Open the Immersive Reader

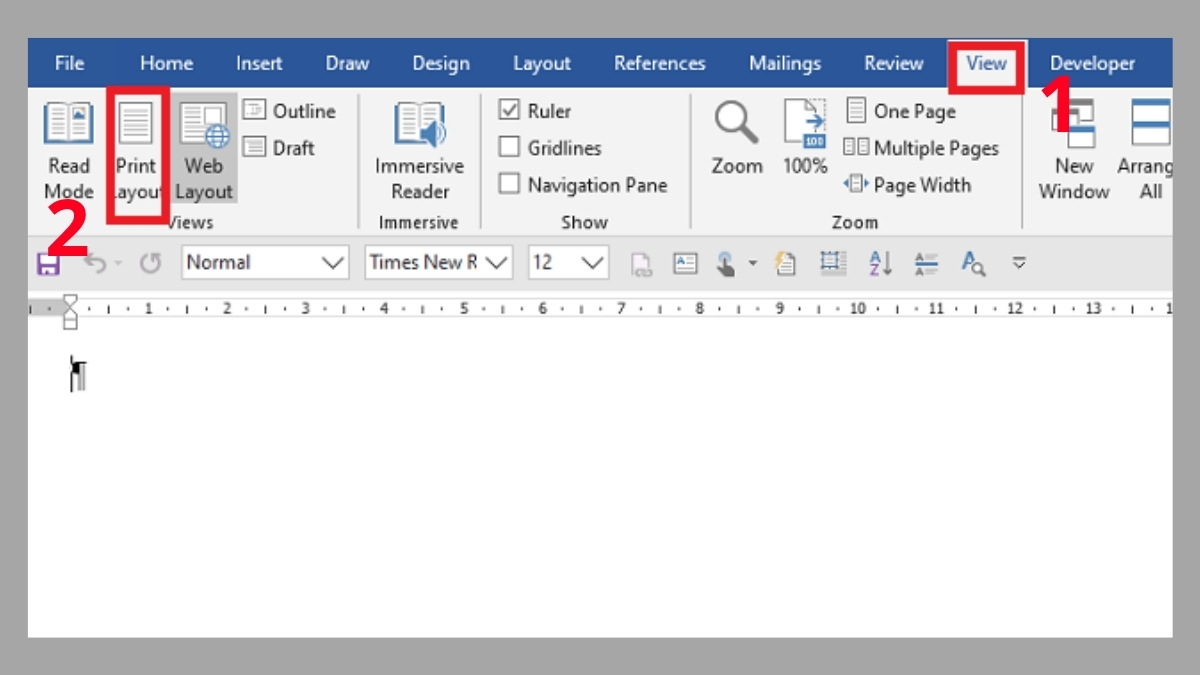[419, 150]
